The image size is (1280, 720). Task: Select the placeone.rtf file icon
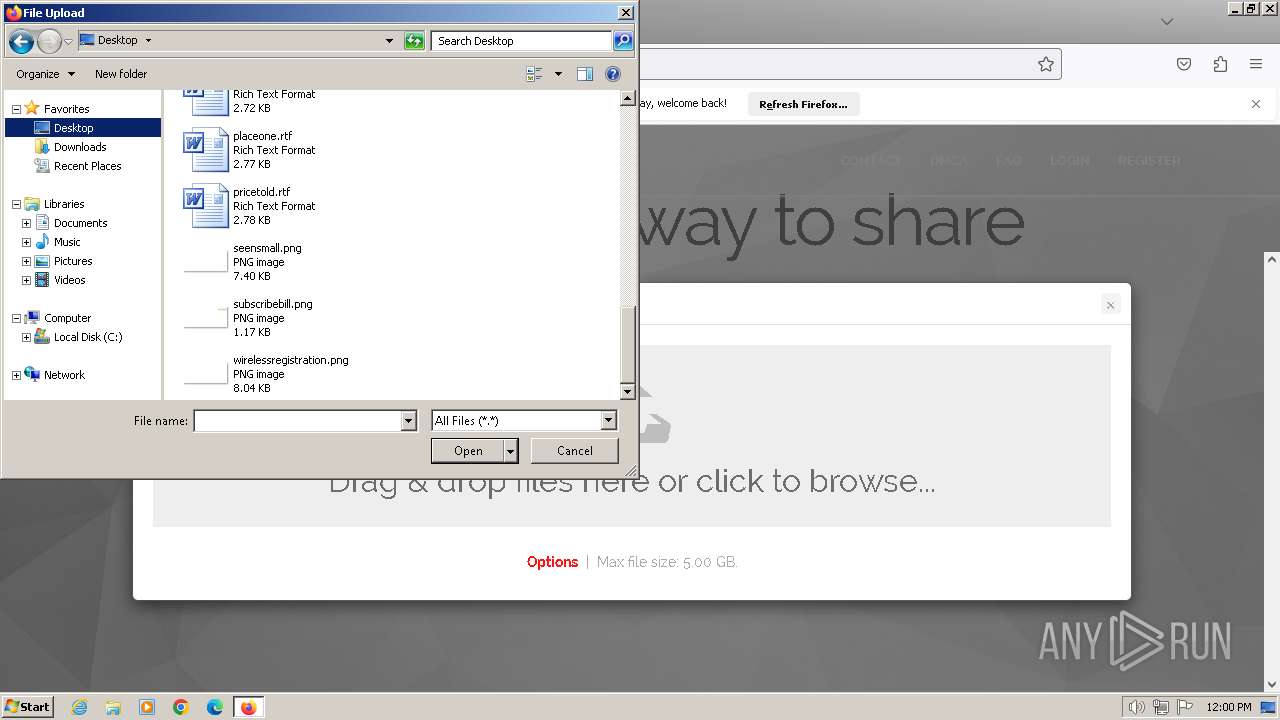click(206, 150)
